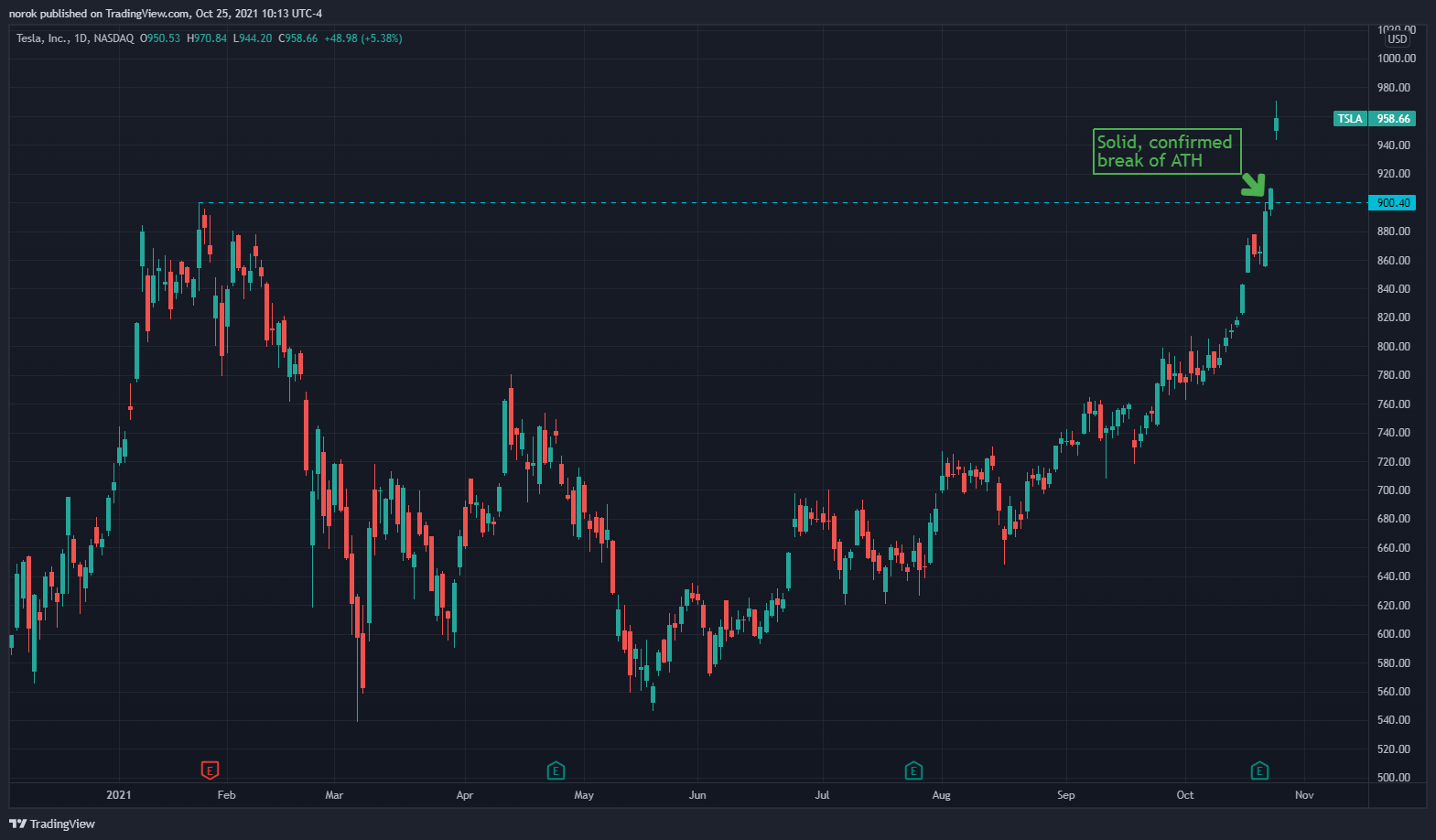Viewport: 1436px width, 840px height.
Task: Click the 980.00 price axis label
Action: pos(1394,88)
